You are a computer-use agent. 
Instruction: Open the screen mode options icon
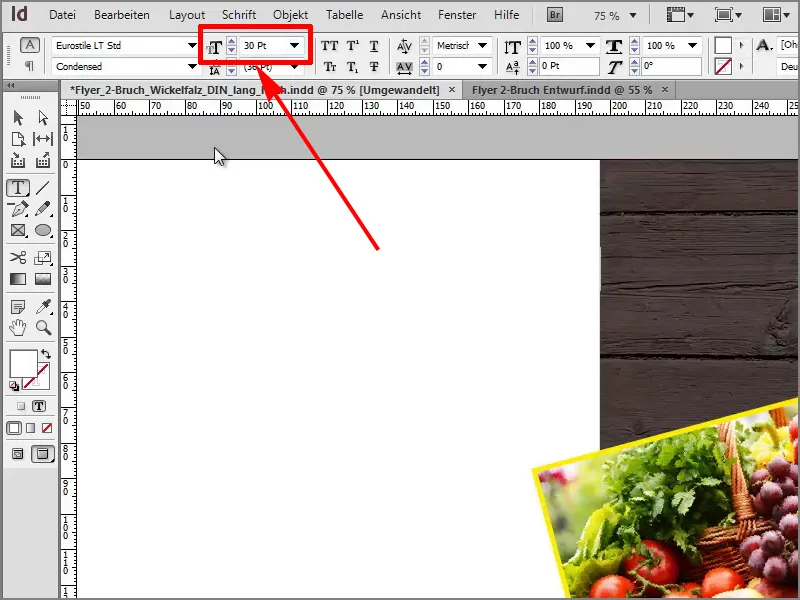728,15
